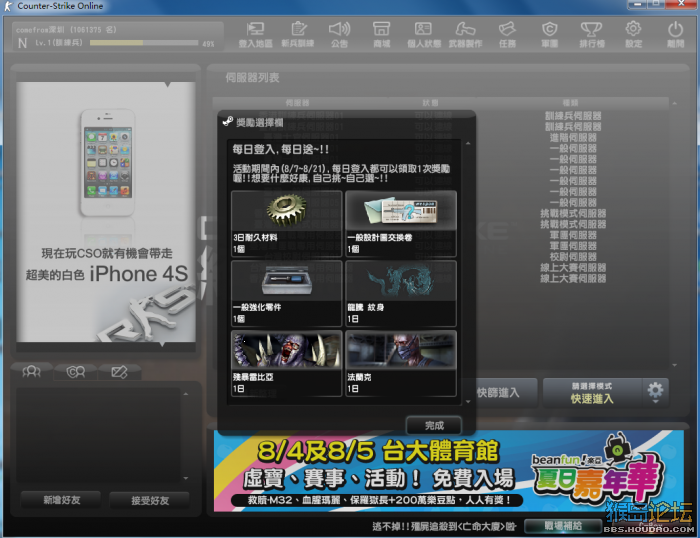Click the 快速進入 quick join button
This screenshot has width=700, height=538.
coord(592,393)
